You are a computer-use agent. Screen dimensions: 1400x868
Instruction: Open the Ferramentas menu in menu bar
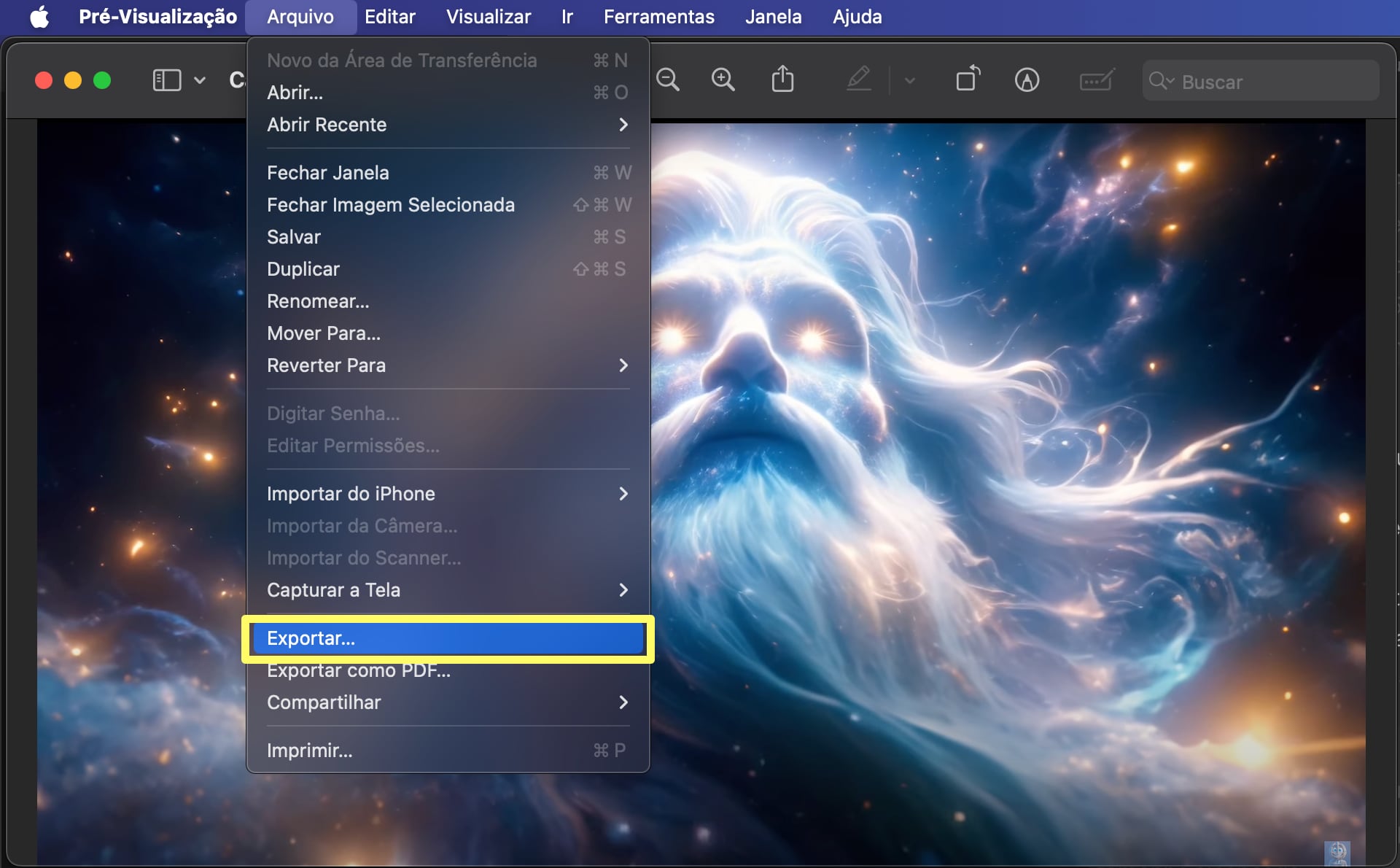click(658, 16)
